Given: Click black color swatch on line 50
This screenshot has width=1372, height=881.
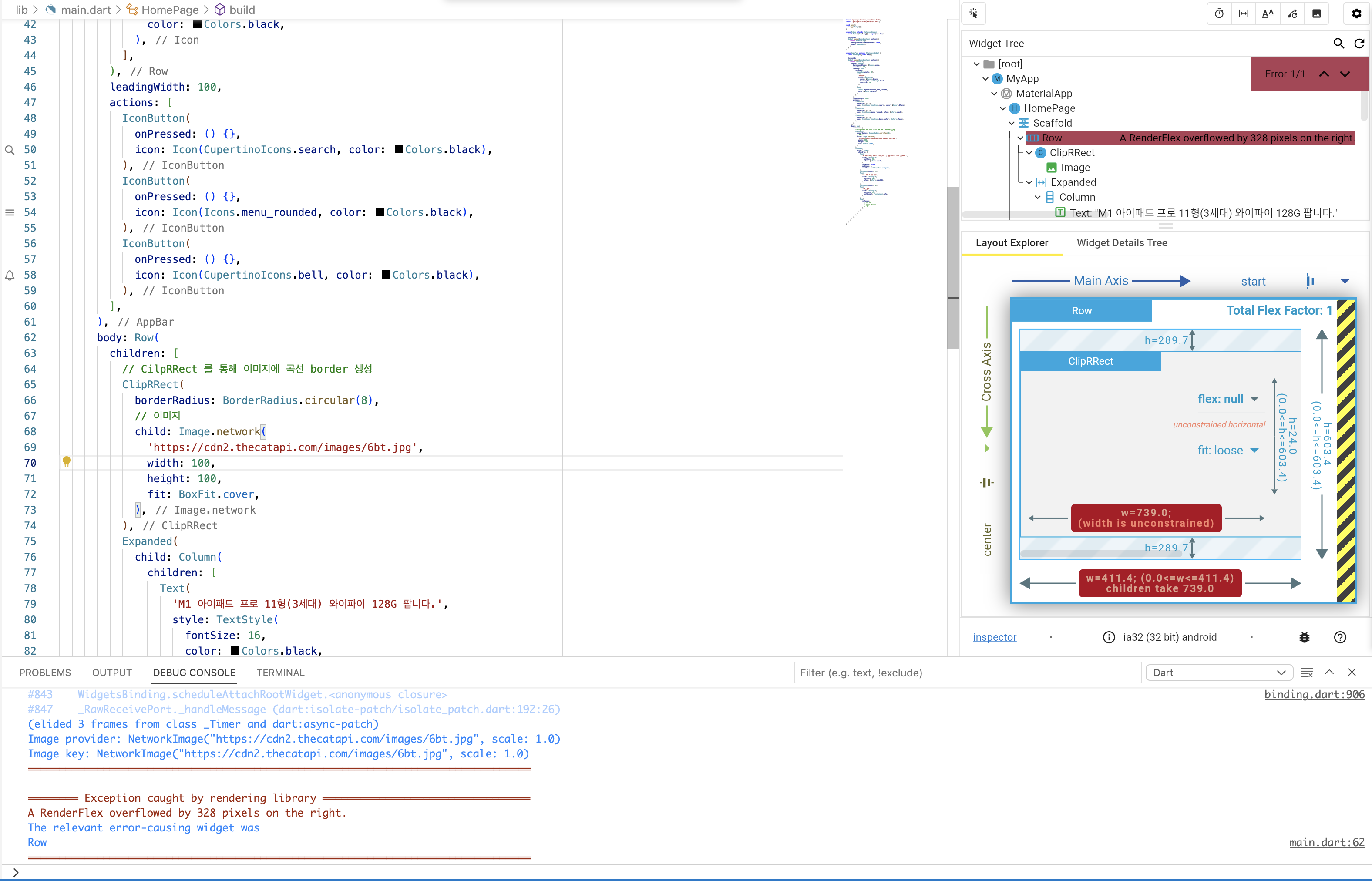Looking at the screenshot, I should pyautogui.click(x=399, y=149).
